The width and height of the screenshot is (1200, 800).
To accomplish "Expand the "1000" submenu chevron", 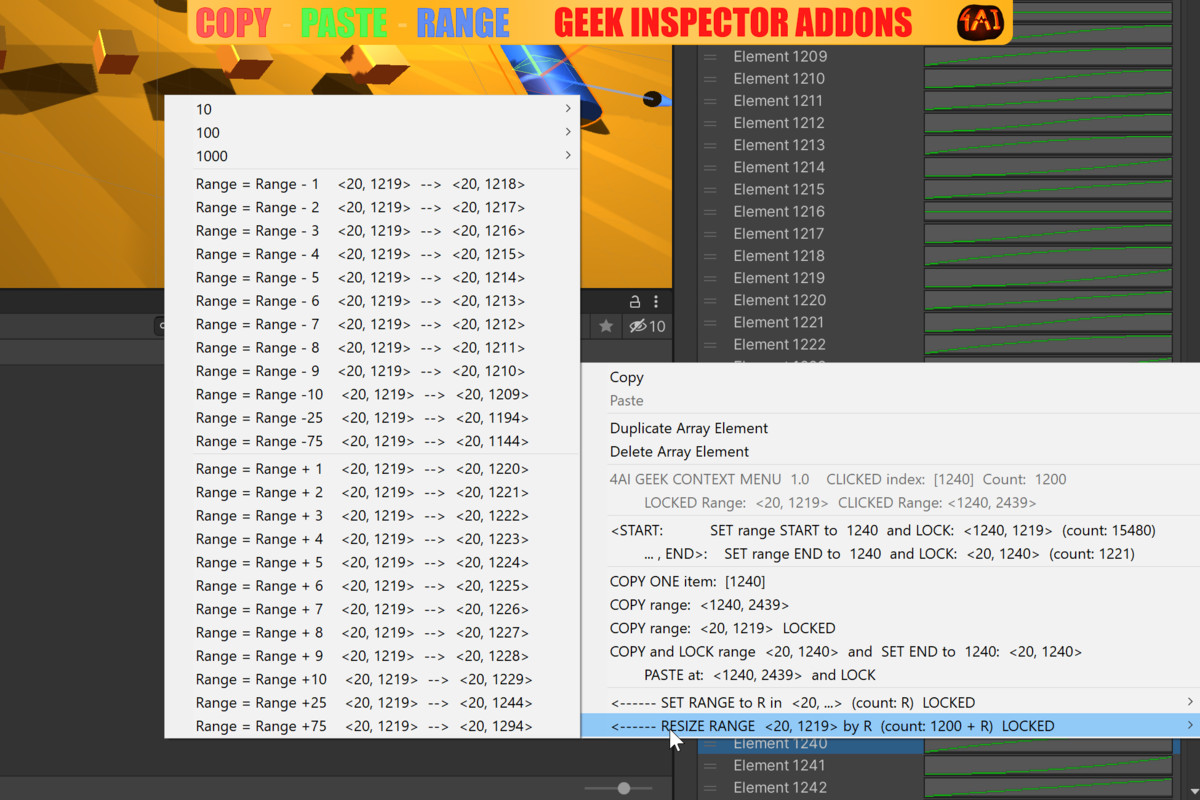I will (x=566, y=155).
